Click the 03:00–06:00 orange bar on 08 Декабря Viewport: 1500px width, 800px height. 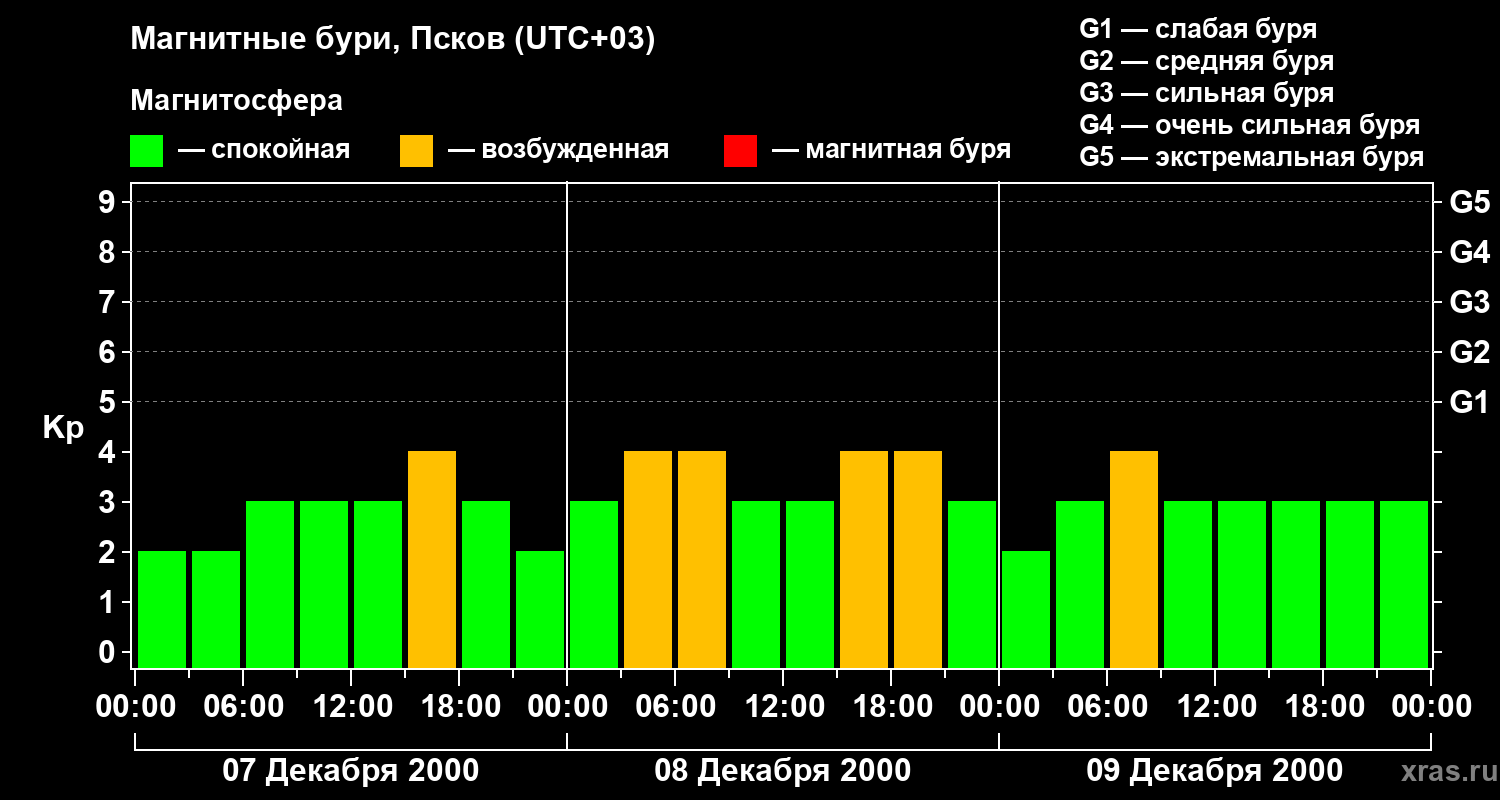(x=648, y=559)
